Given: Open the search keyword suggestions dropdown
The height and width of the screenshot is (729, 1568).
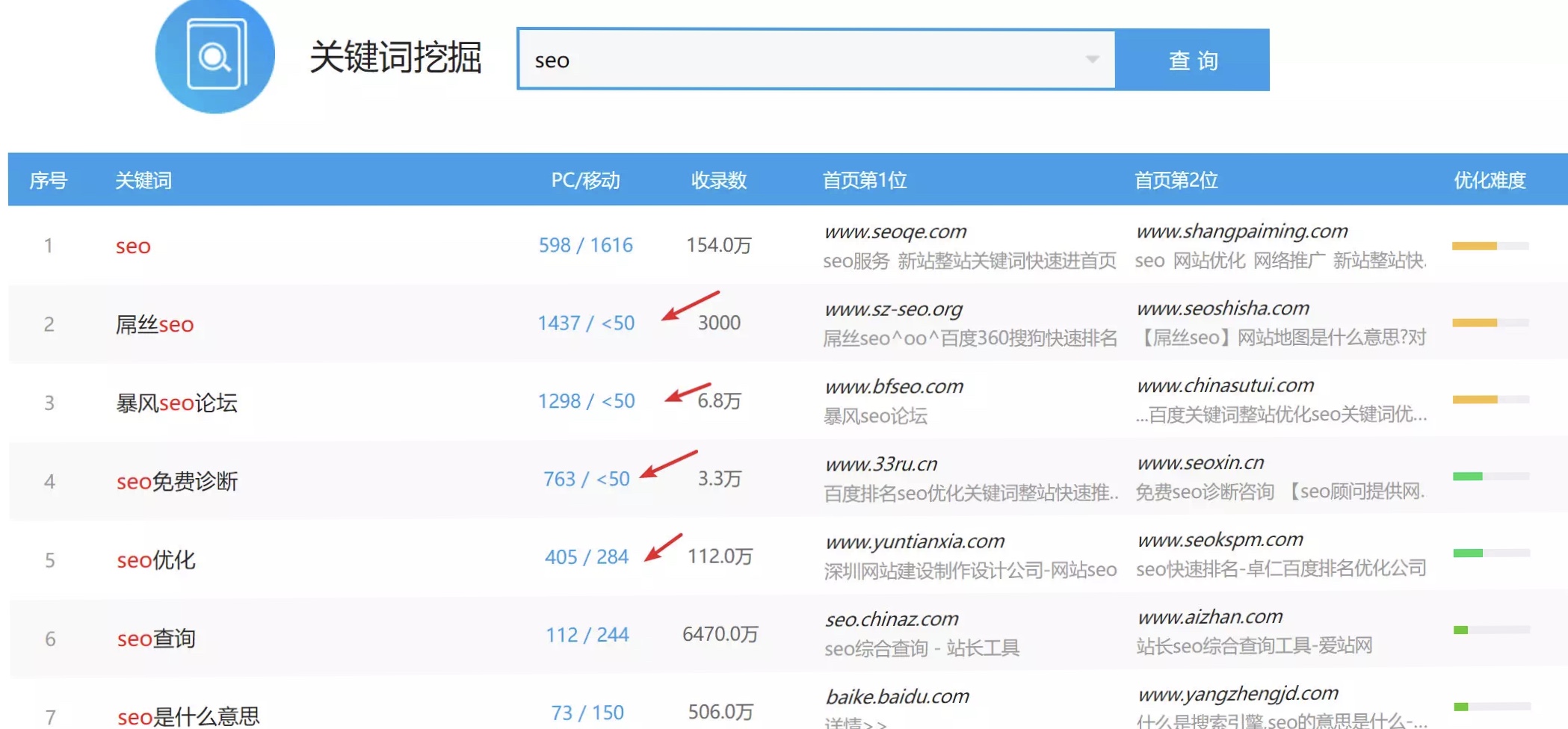Looking at the screenshot, I should [1090, 60].
